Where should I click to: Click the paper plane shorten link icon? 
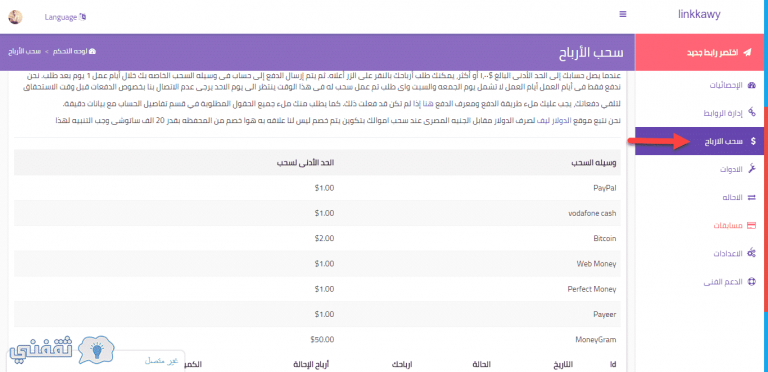point(747,52)
